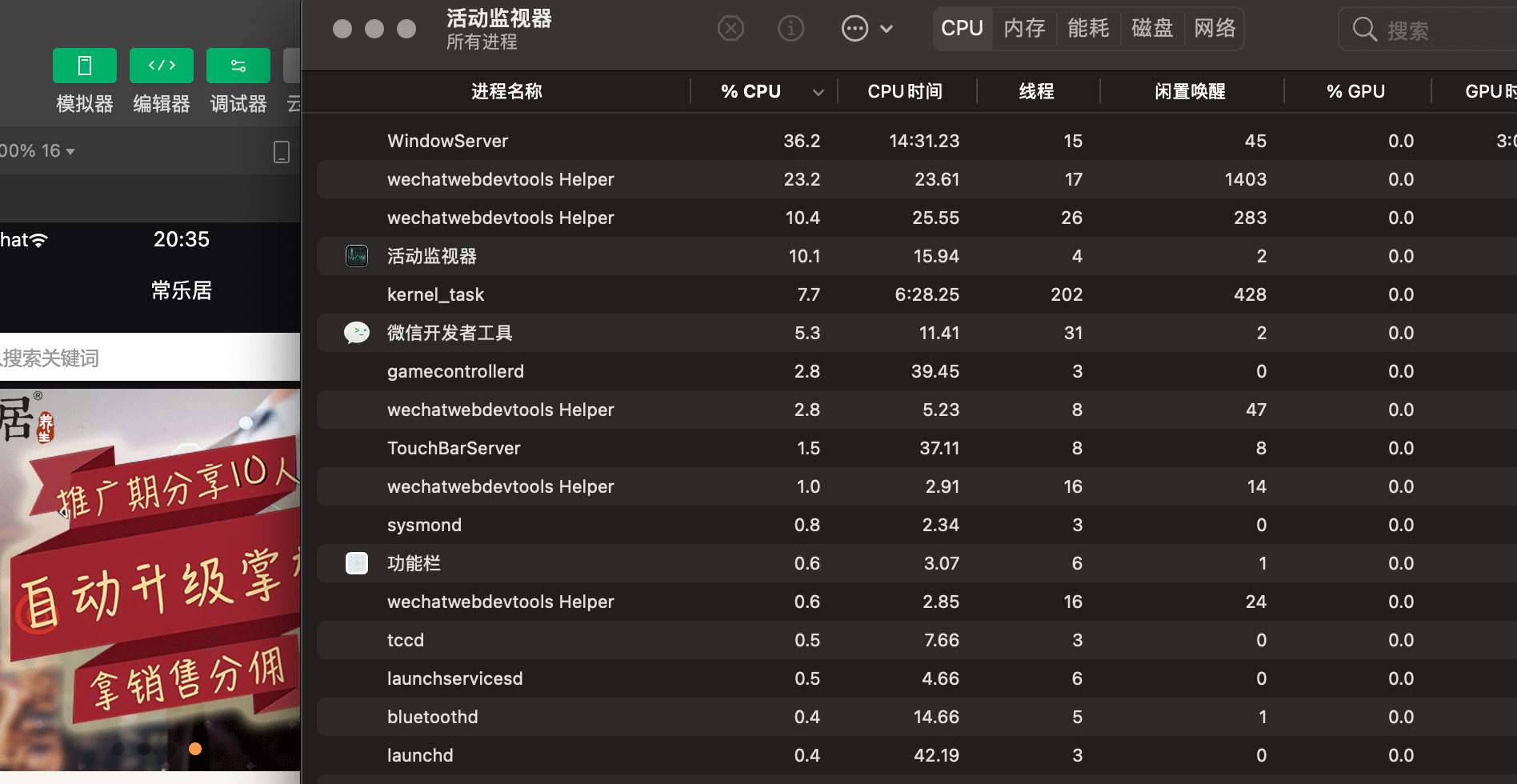The height and width of the screenshot is (784, 1517).
Task: Sort by 进程名称 column header
Action: point(506,91)
